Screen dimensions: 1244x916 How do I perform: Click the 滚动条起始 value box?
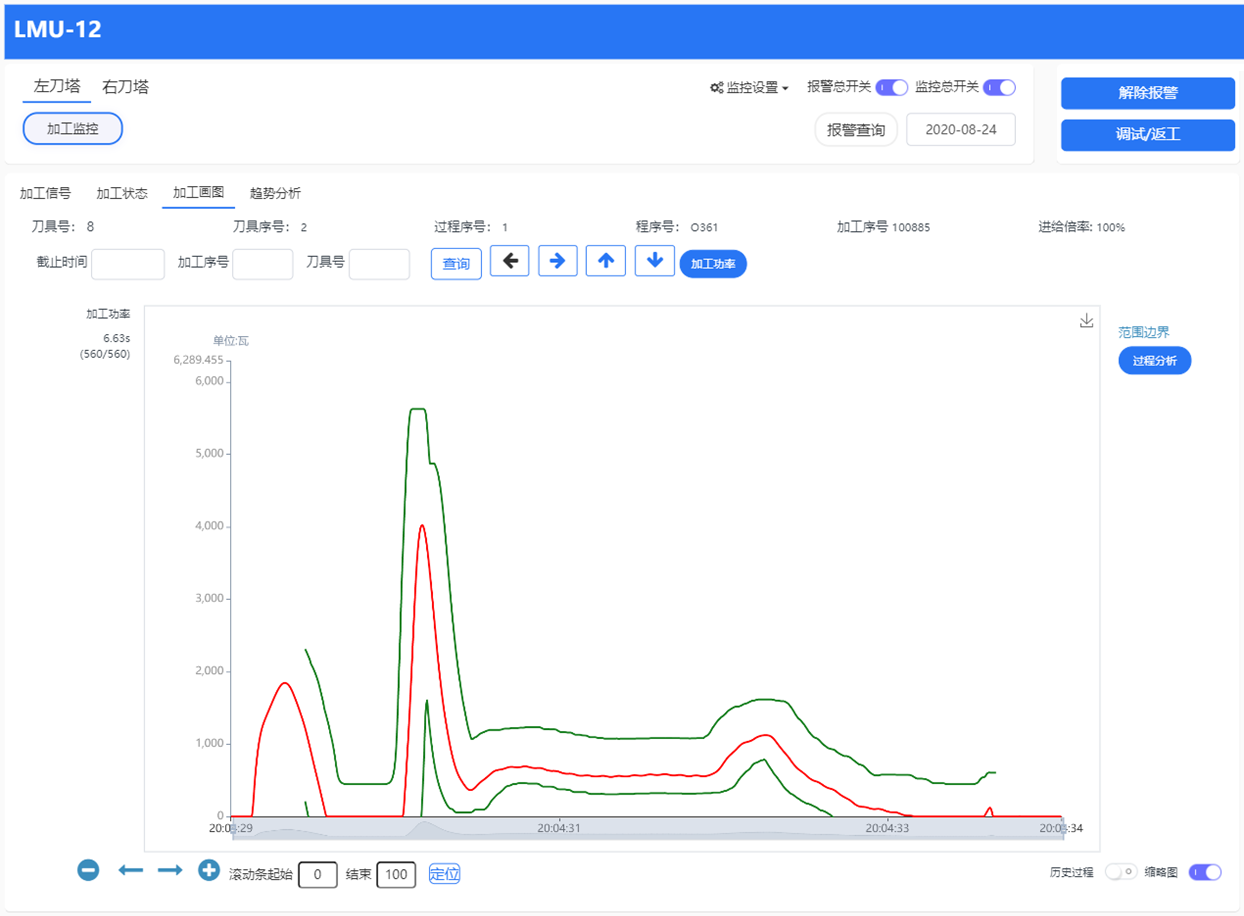(318, 874)
